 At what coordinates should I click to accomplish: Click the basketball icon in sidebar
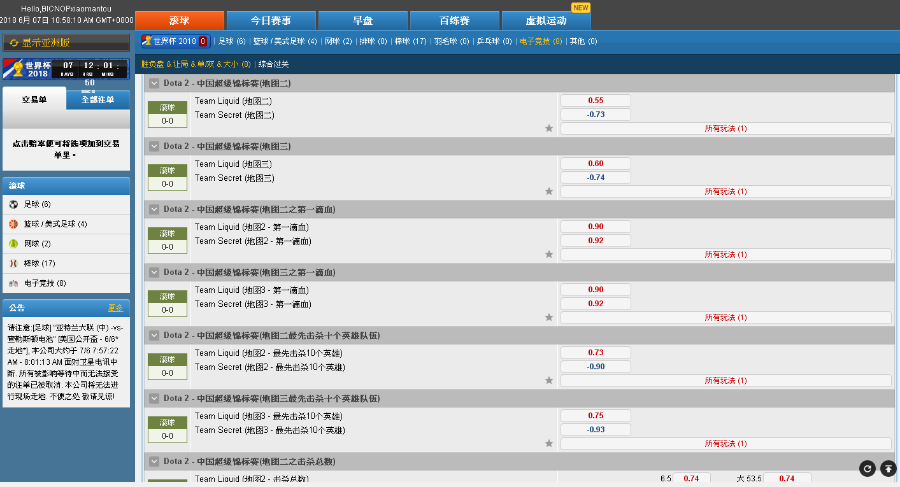pos(13,224)
